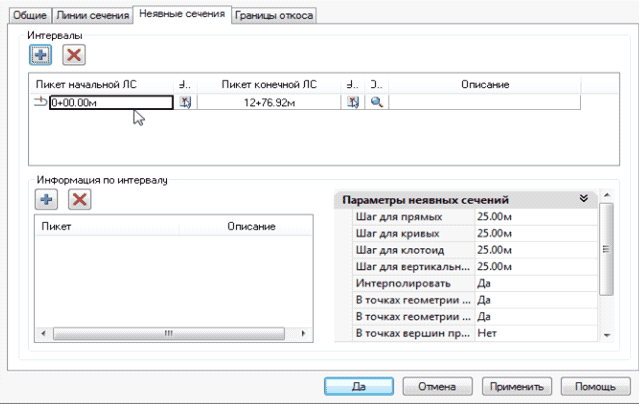The width and height of the screenshot is (639, 404).
Task: Add new entry in Информация по интервалу
Action: point(45,199)
